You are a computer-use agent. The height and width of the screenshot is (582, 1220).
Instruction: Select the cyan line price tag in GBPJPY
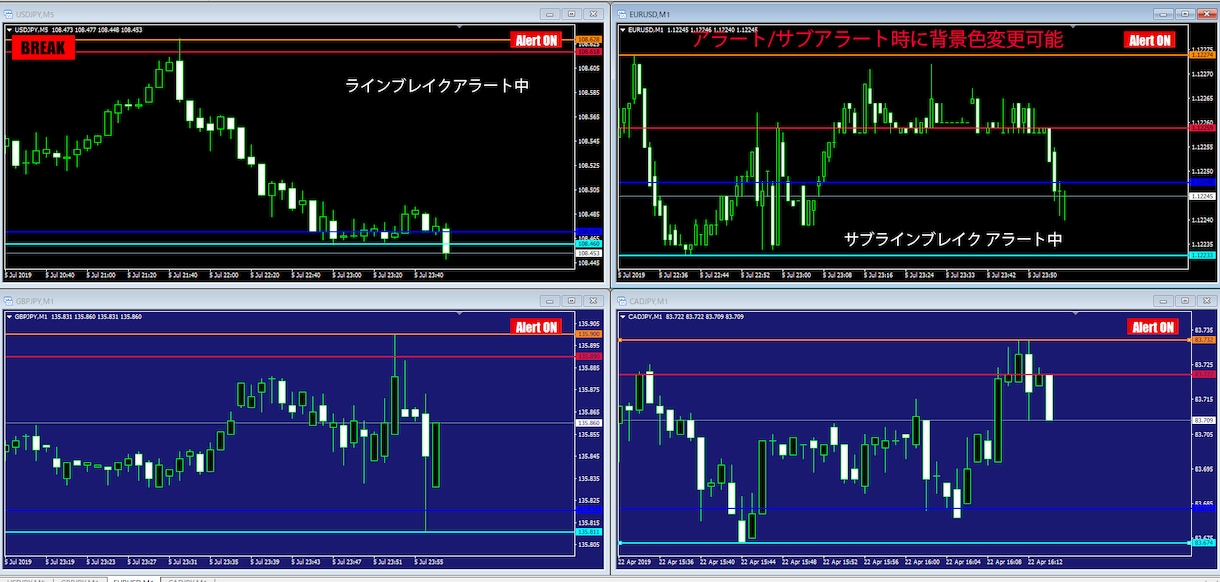coord(588,532)
